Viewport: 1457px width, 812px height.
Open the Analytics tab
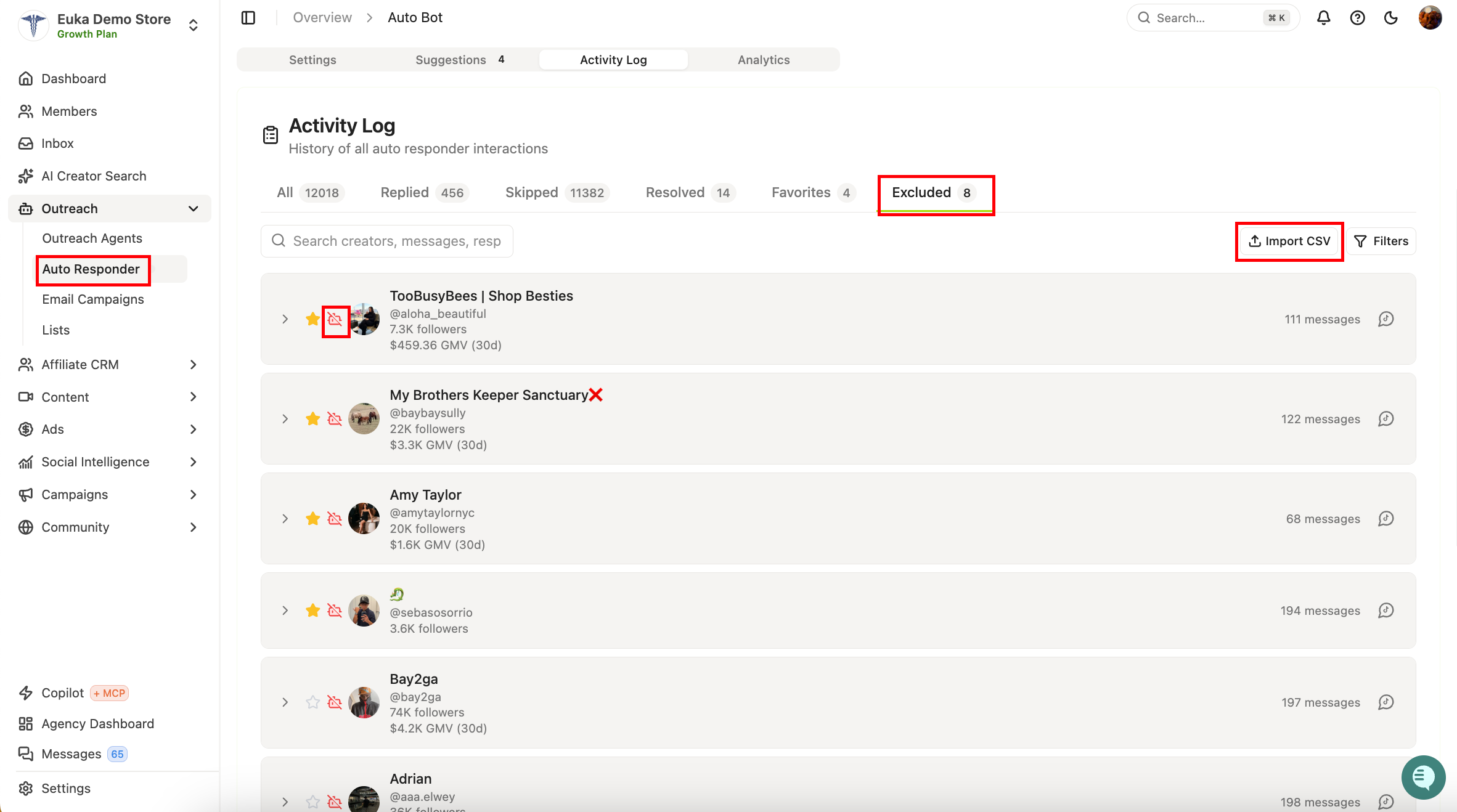tap(764, 60)
